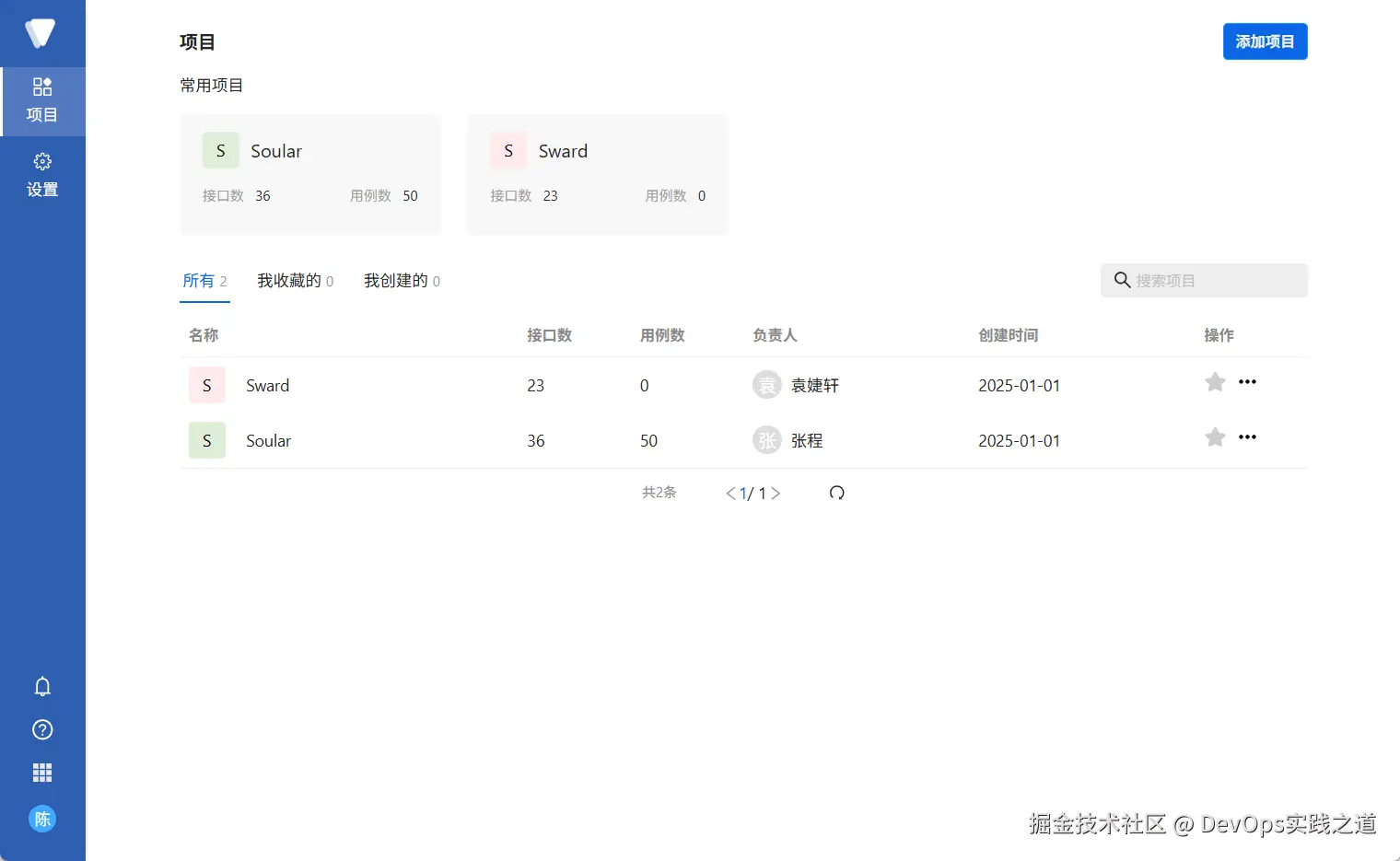Viewport: 1400px width, 861px height.
Task: Click the app logo in the sidebar
Action: (x=41, y=33)
